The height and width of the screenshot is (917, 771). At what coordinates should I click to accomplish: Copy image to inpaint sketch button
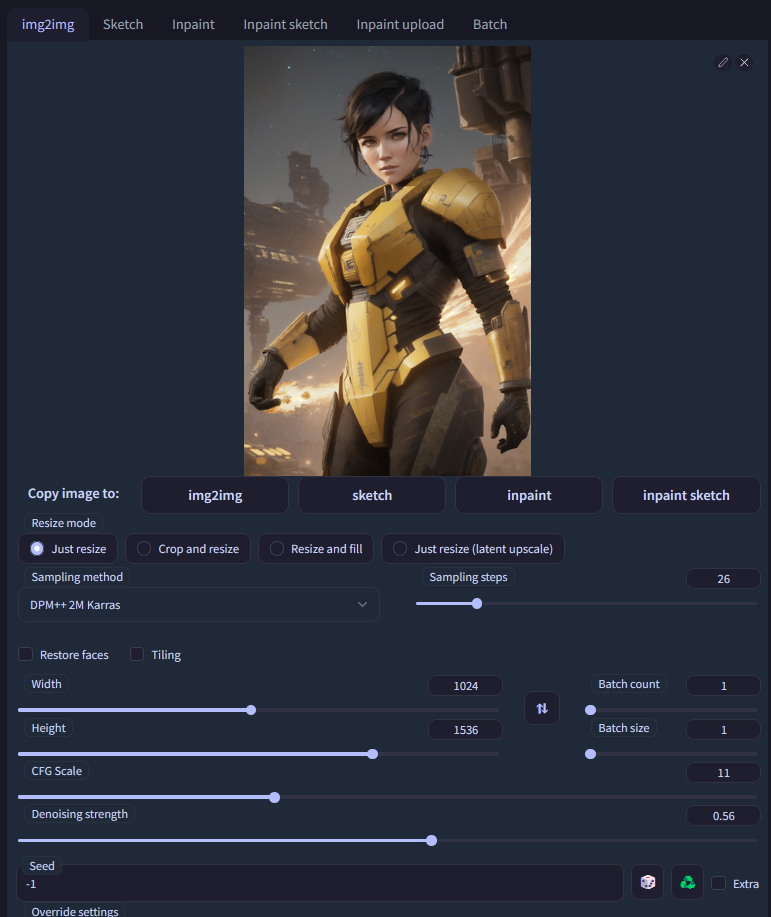[x=686, y=495]
